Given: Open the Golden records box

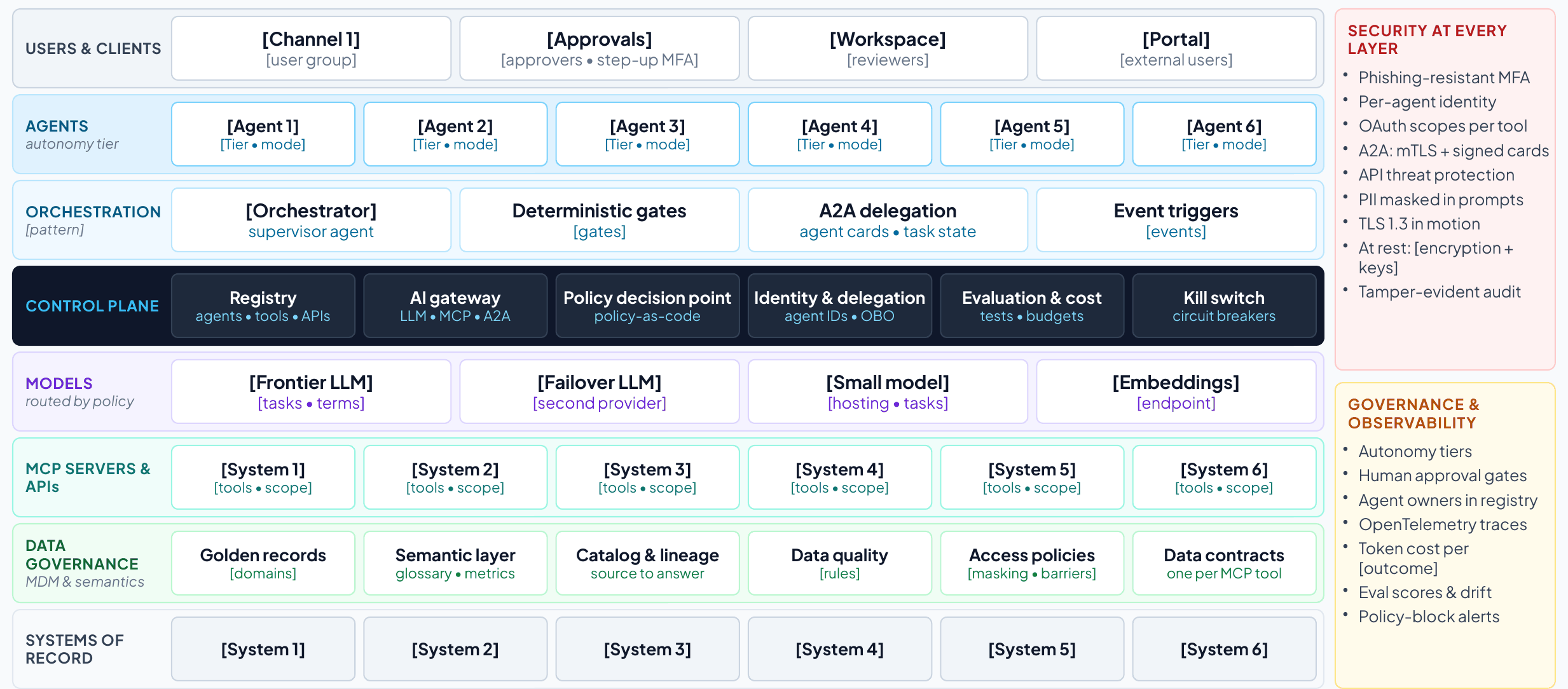Looking at the screenshot, I should pyautogui.click(x=263, y=563).
